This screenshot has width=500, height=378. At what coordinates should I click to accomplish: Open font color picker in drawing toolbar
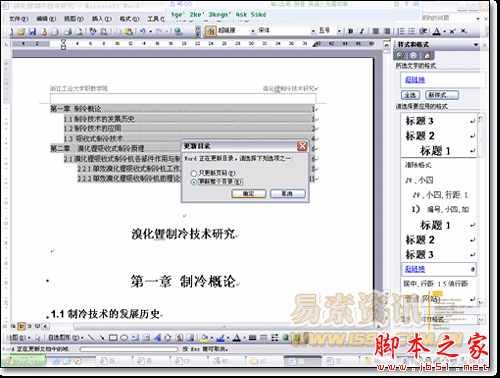click(236, 338)
